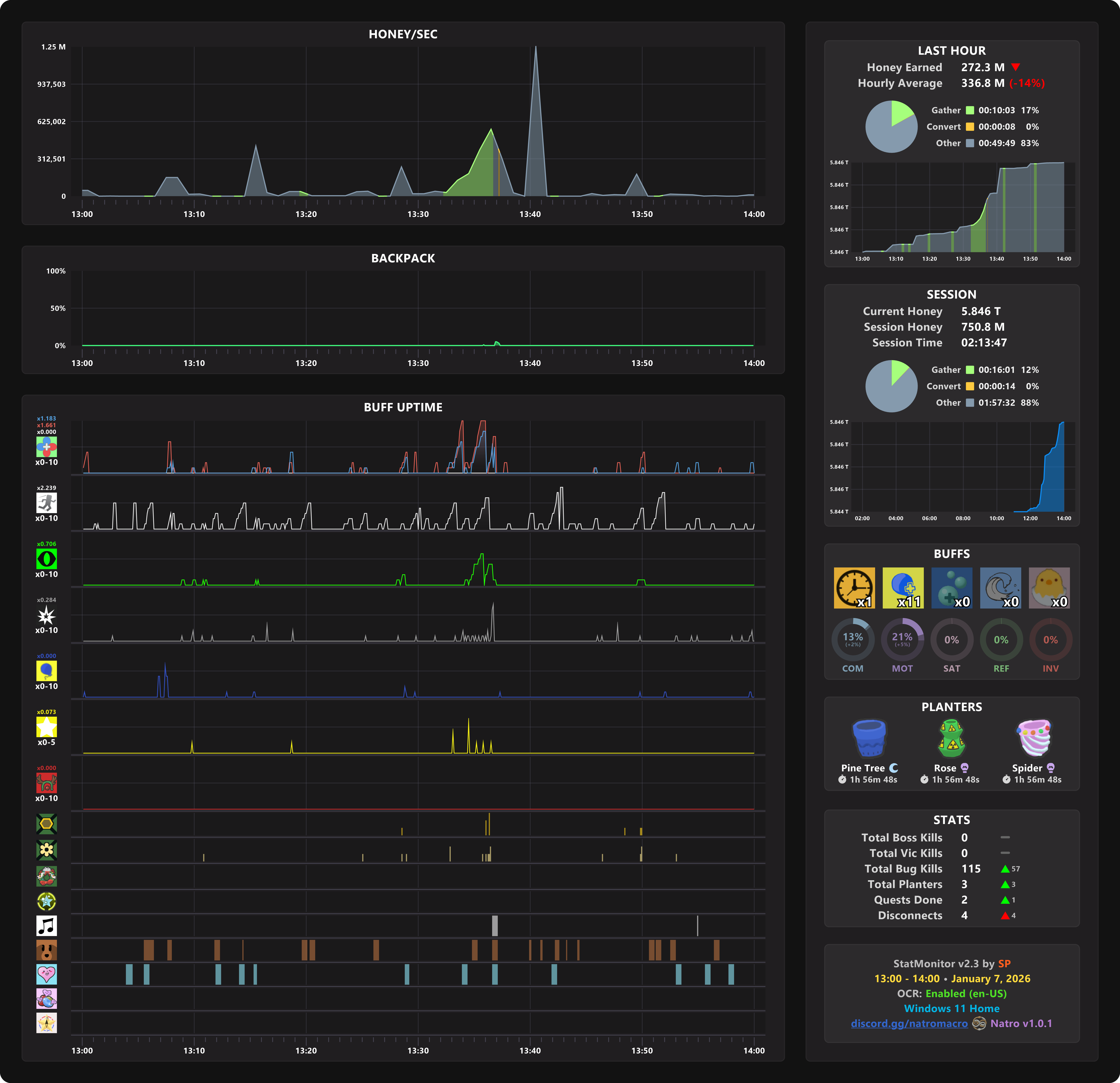Click the green Gather legend swatch in Last Hour

(970, 110)
